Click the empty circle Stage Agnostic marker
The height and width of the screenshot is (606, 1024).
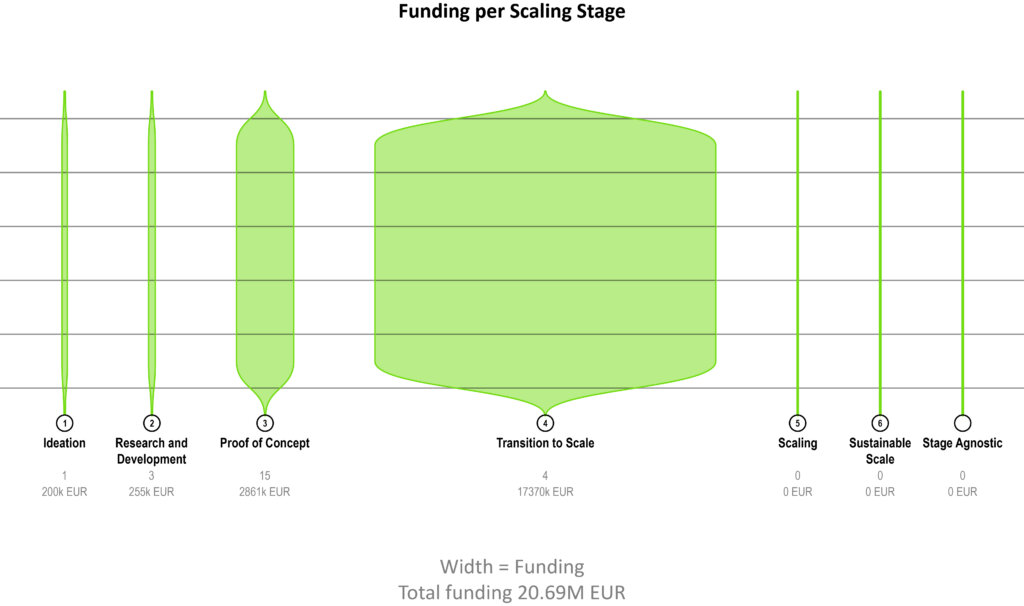pos(962,423)
